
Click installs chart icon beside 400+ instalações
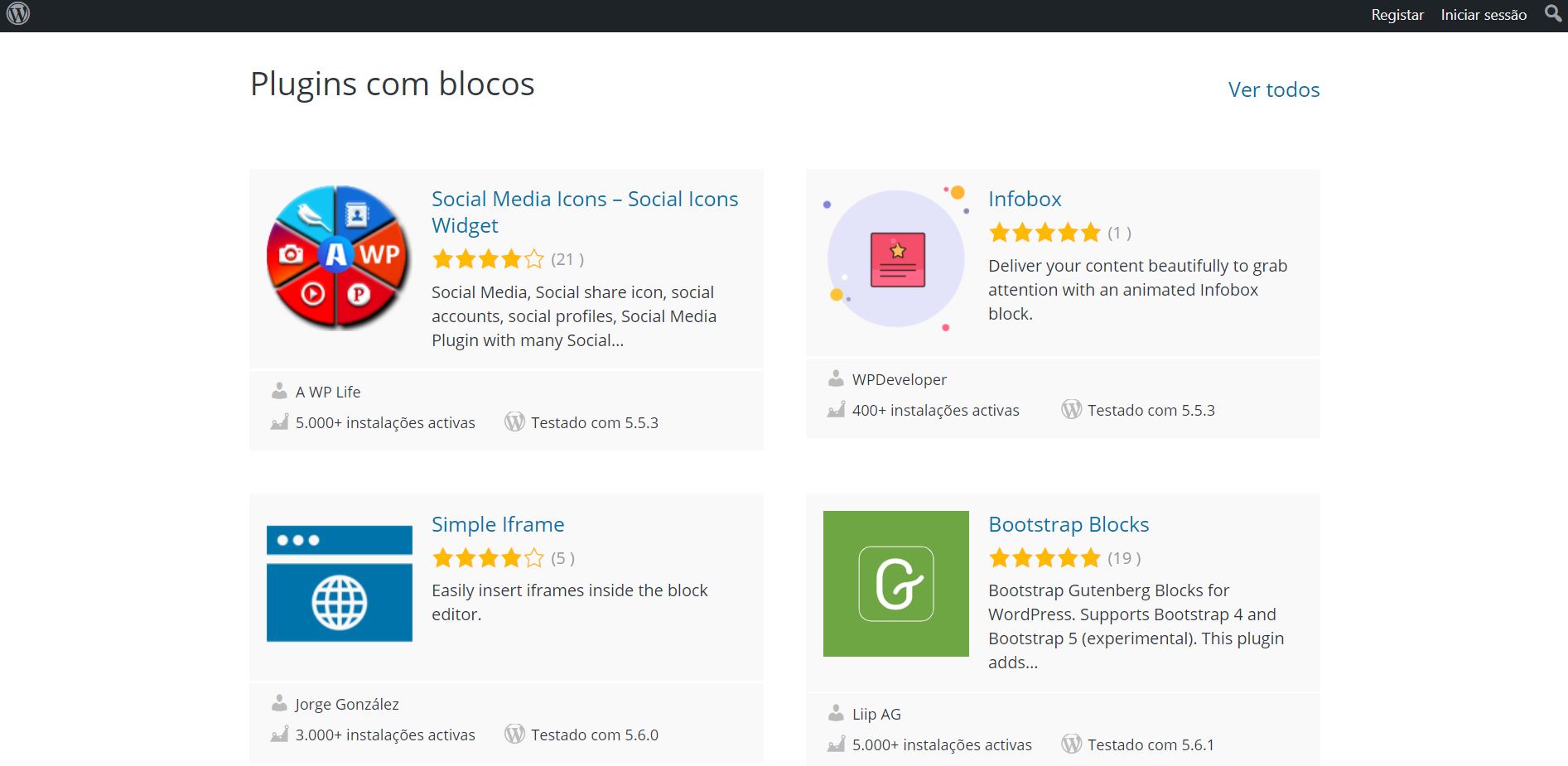tap(836, 410)
